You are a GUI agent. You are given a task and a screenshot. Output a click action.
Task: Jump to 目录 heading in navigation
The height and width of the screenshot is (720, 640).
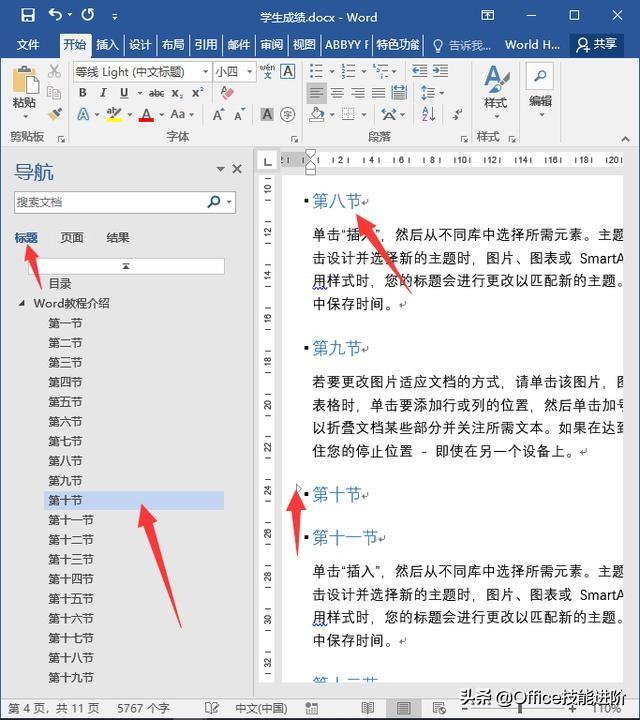point(60,283)
